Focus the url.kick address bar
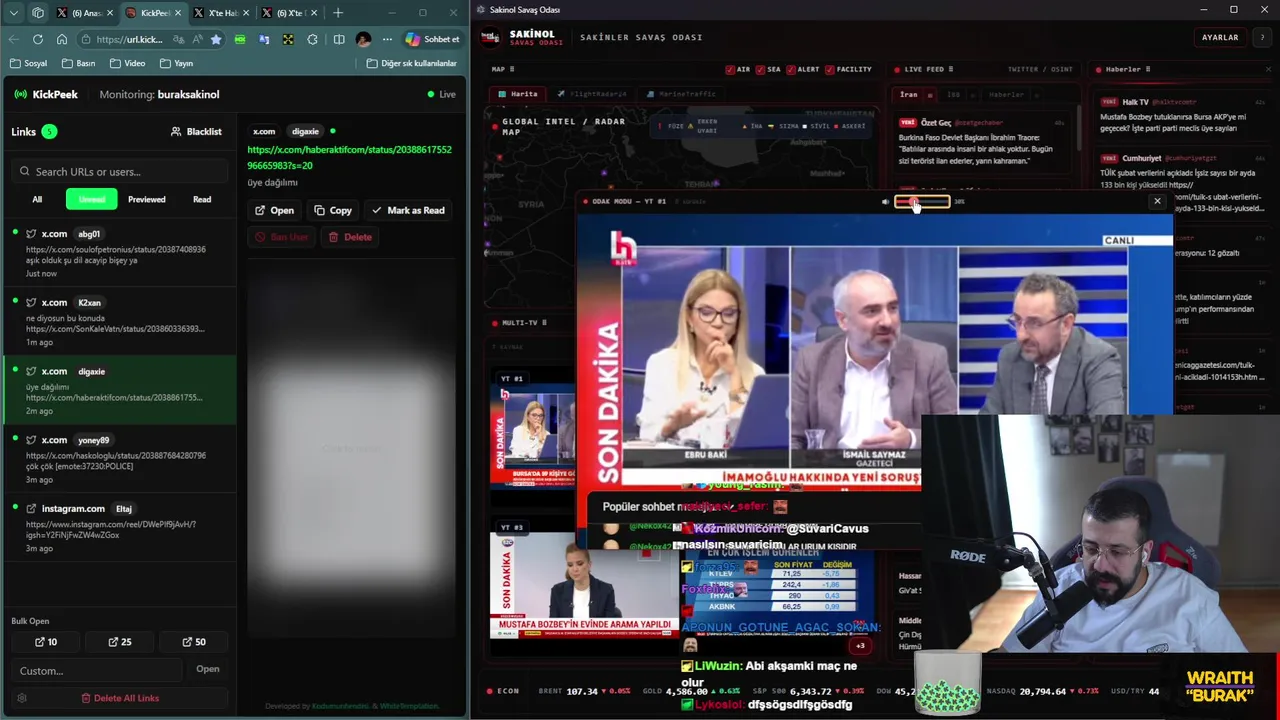 click(130, 39)
